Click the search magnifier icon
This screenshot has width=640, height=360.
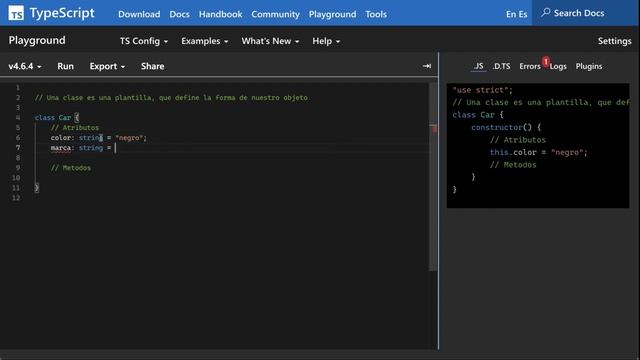click(546, 13)
